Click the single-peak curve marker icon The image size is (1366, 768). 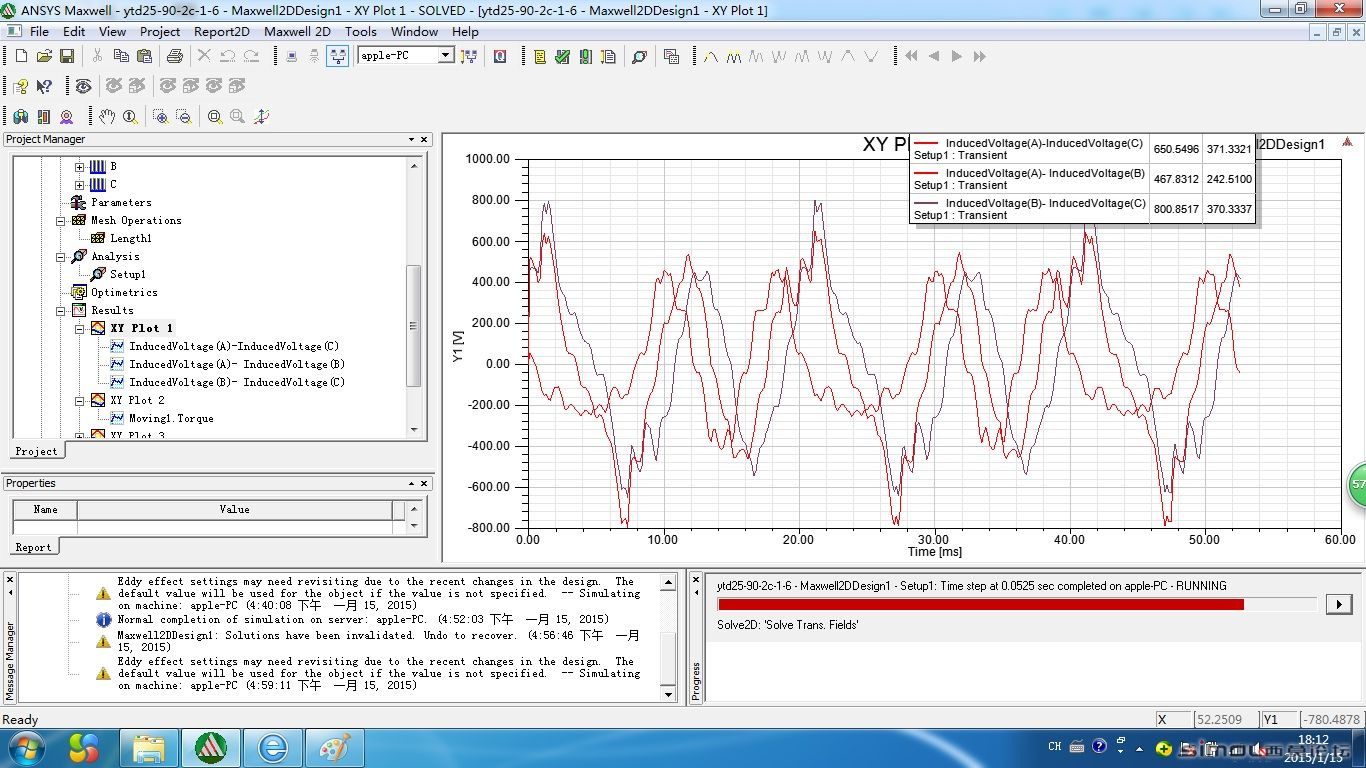[711, 56]
